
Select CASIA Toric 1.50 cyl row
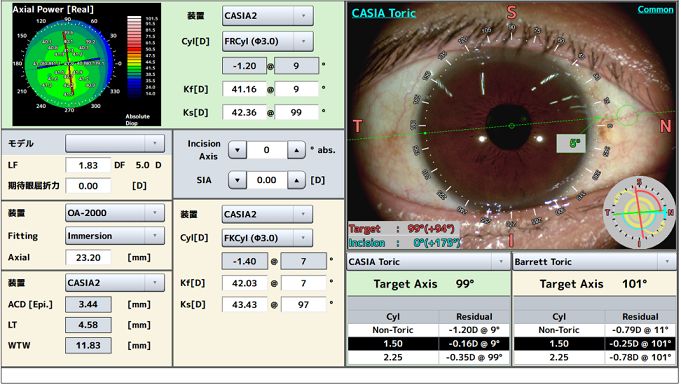click(429, 344)
